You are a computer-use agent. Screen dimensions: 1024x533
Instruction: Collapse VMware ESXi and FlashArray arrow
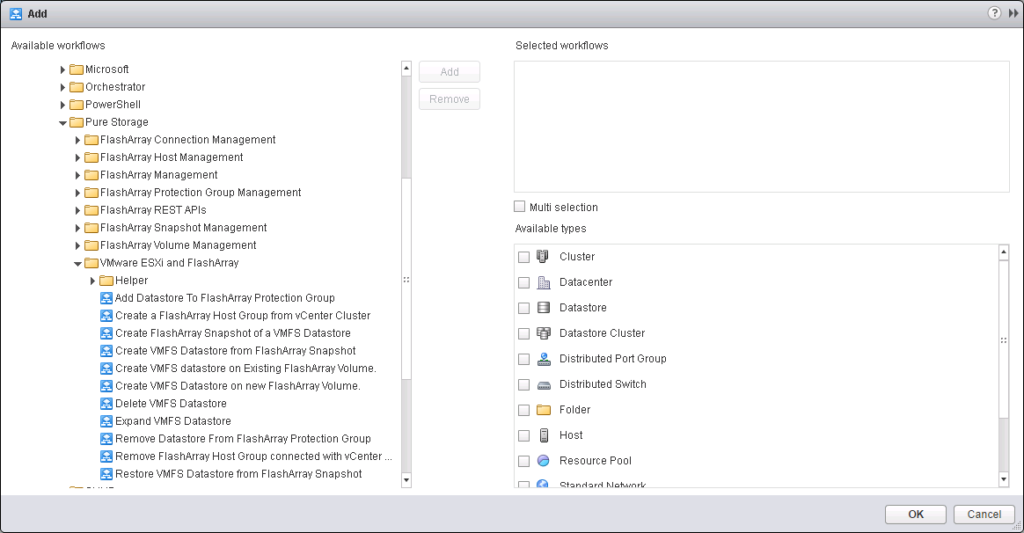coord(78,264)
